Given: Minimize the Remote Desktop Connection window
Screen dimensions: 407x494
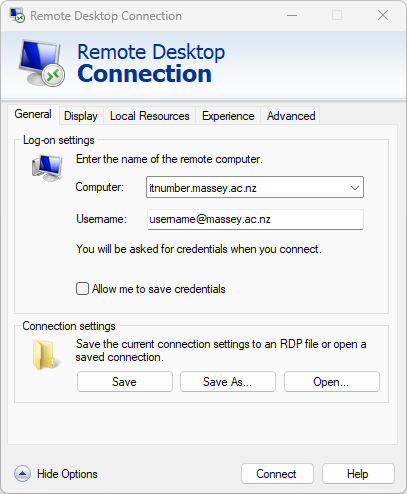Looking at the screenshot, I should [x=292, y=15].
